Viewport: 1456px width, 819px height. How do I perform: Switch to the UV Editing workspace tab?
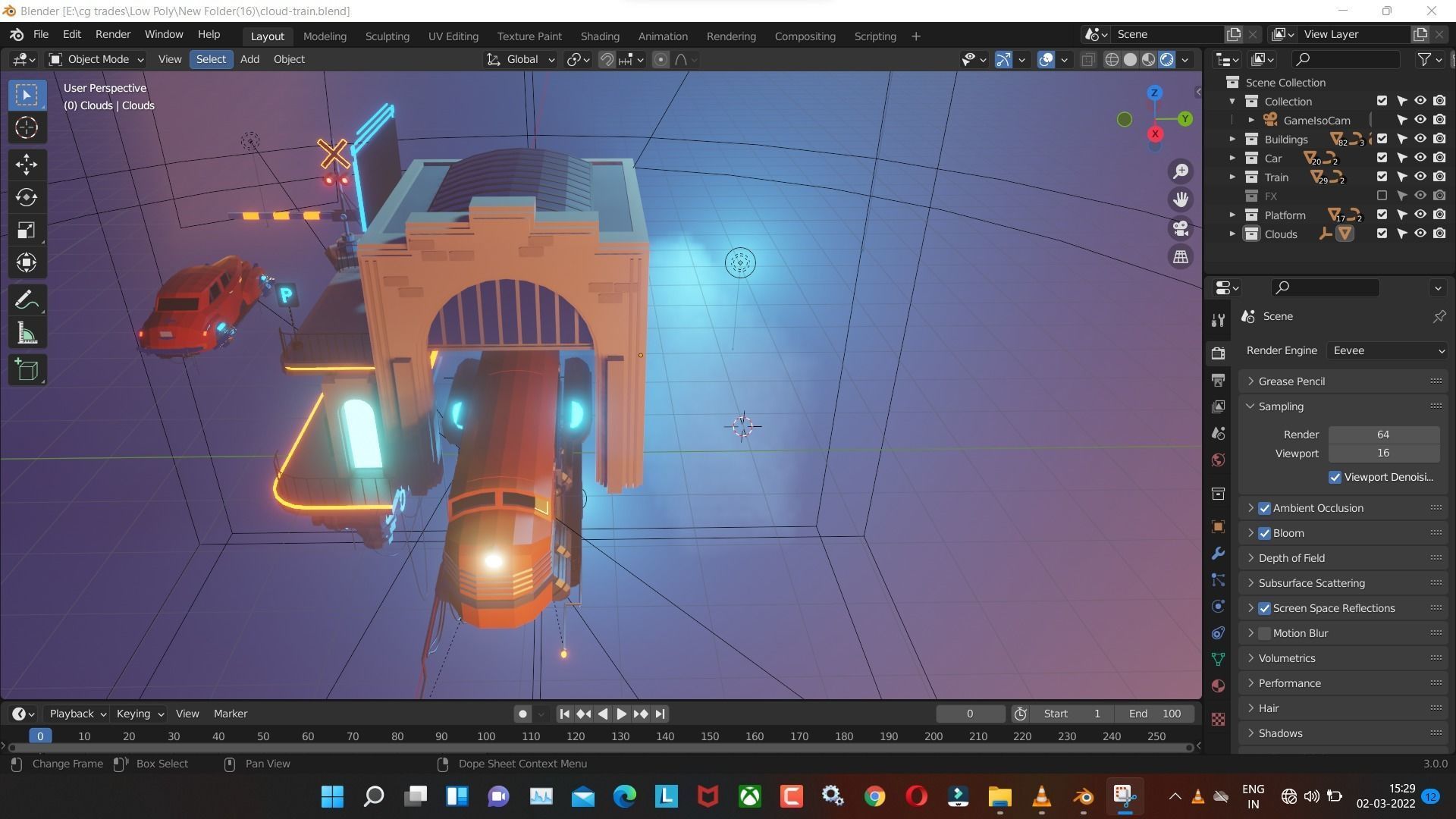453,36
